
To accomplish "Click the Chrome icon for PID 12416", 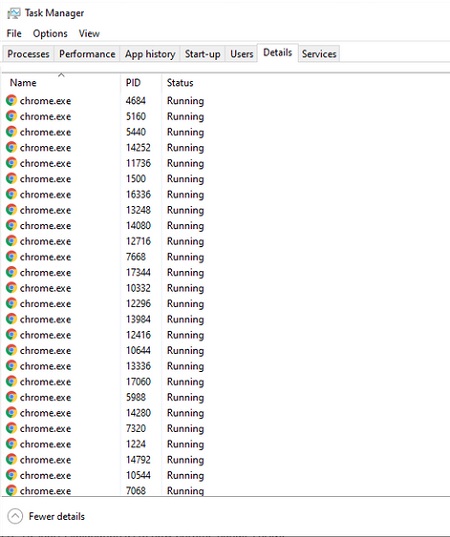I will point(11,335).
